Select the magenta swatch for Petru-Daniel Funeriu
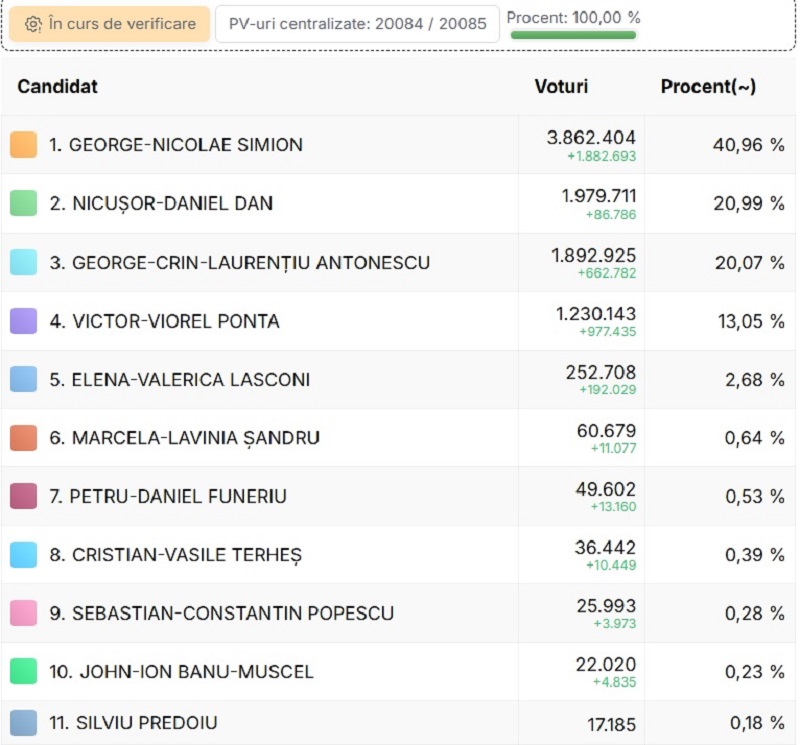 (x=23, y=496)
